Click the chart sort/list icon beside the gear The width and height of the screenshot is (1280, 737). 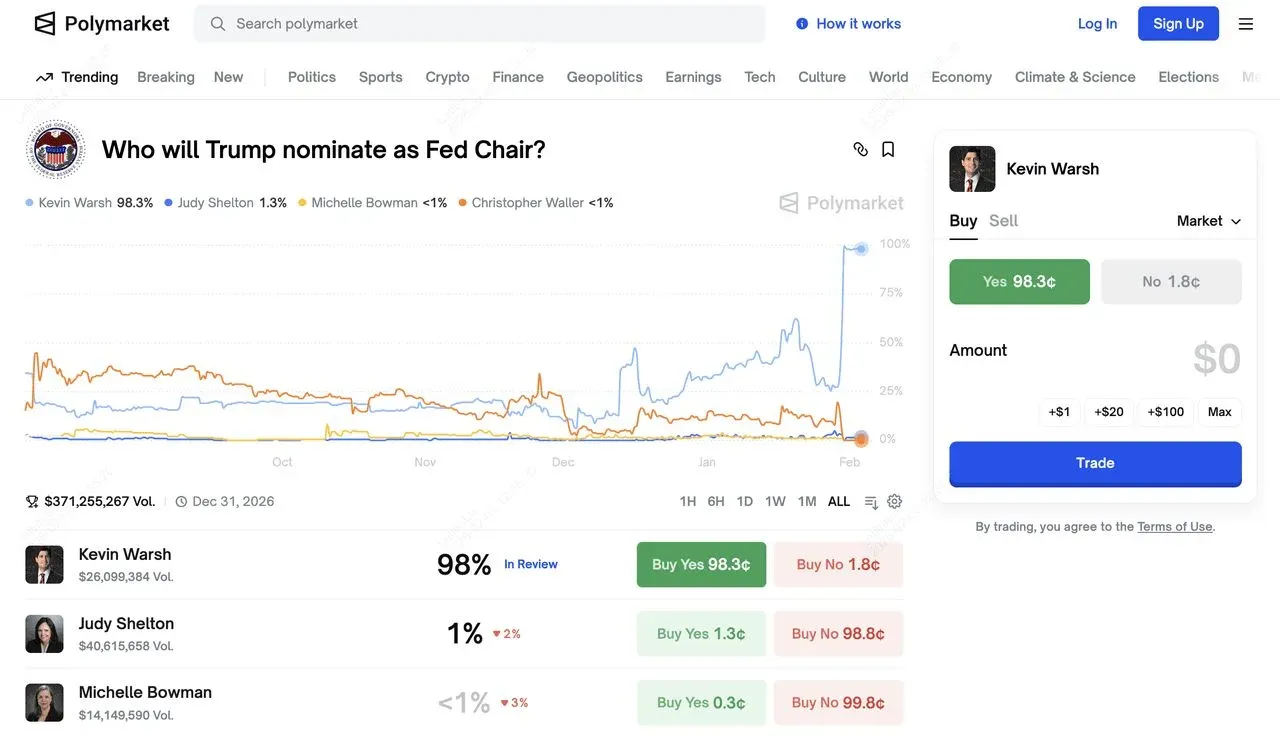tap(869, 500)
